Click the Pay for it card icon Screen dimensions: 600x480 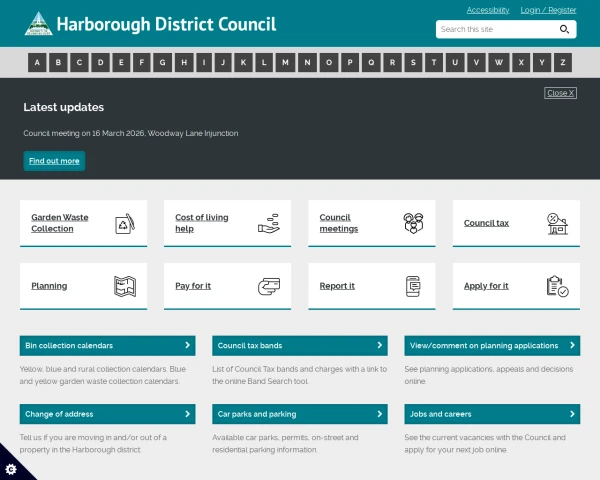pyautogui.click(x=269, y=286)
